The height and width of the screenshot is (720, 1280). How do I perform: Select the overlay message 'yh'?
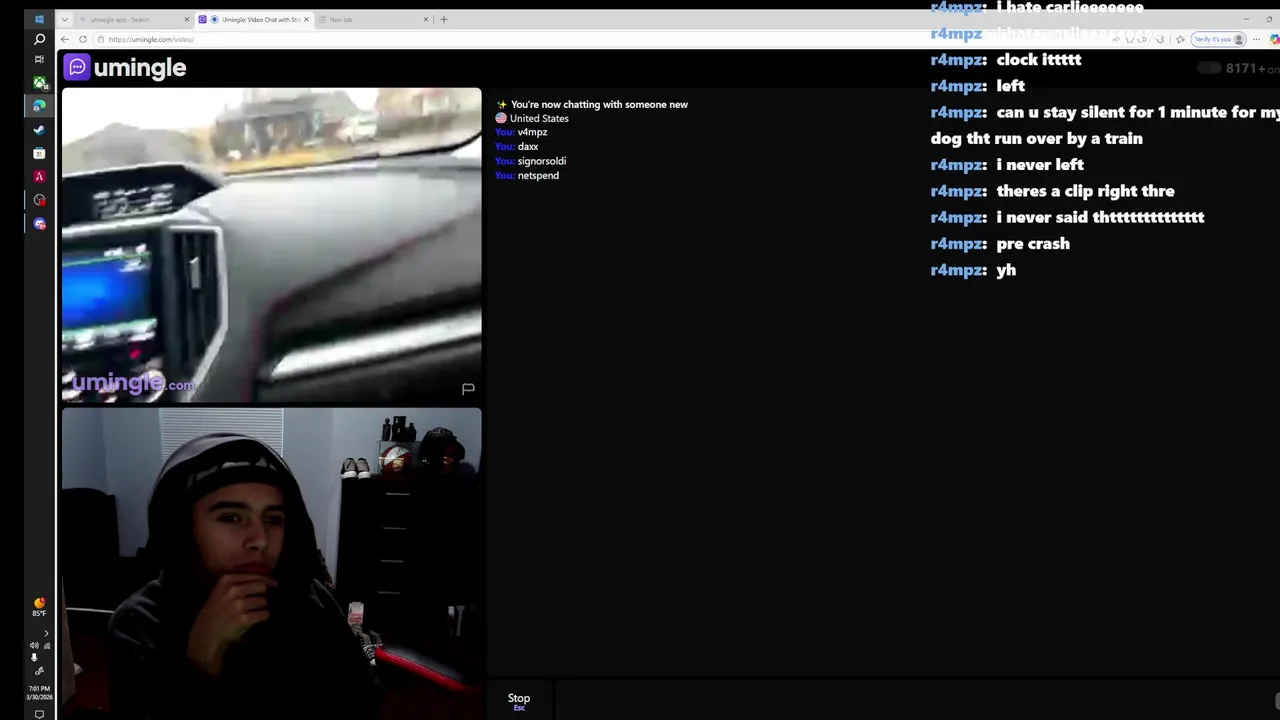pos(1006,270)
